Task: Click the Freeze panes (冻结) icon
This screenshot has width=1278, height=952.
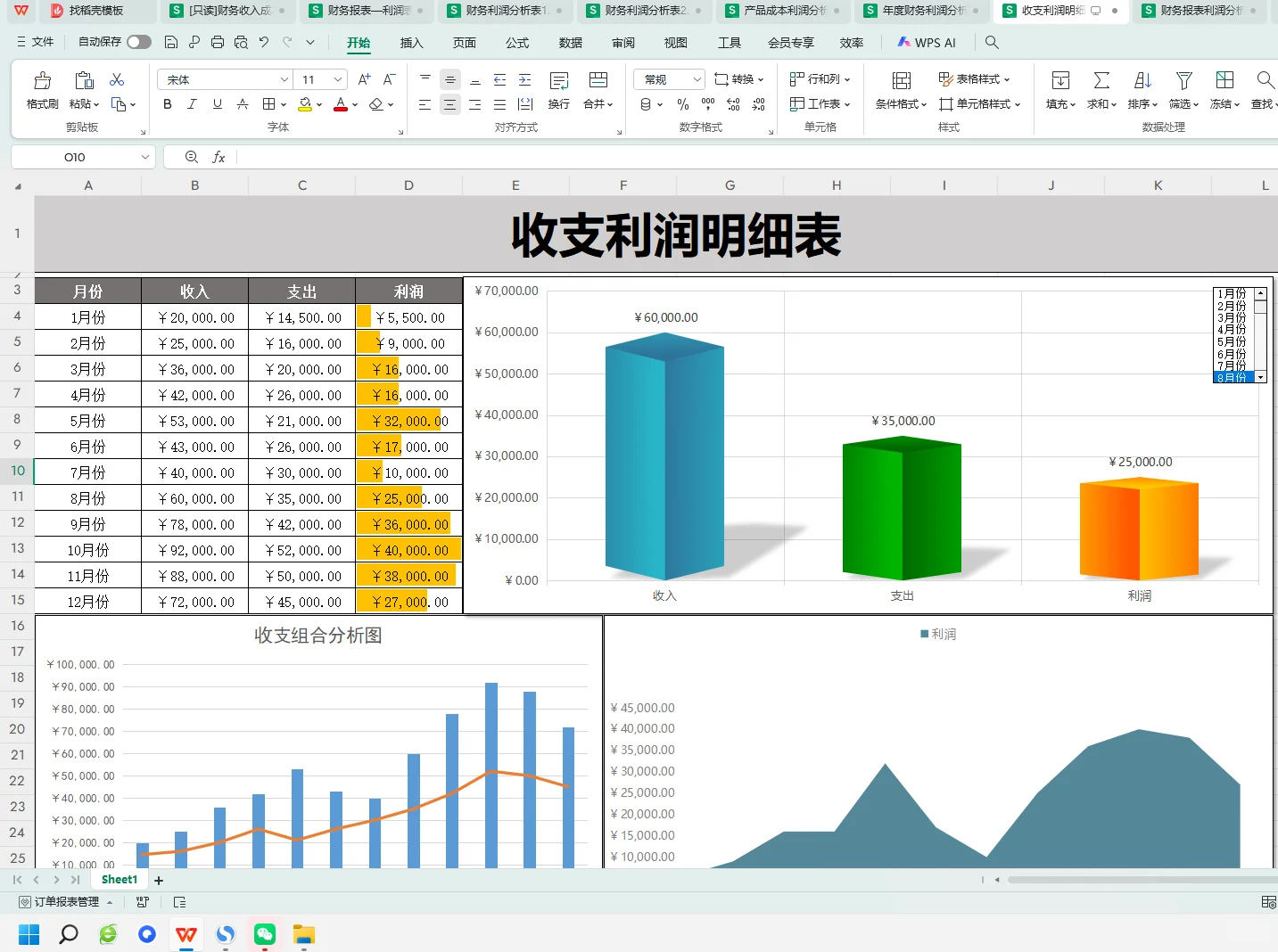Action: [x=1224, y=81]
